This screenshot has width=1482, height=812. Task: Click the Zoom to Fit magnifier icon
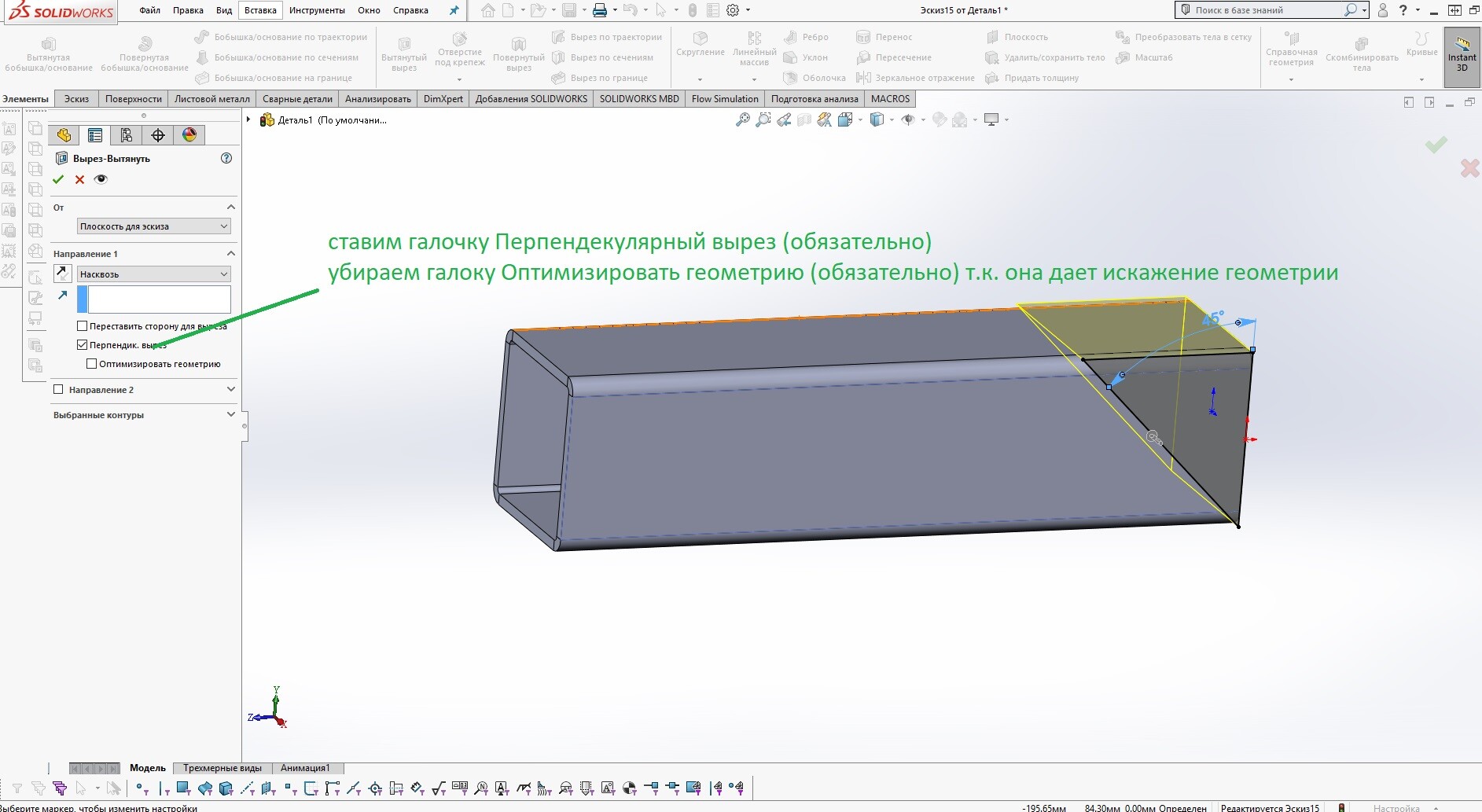click(x=742, y=119)
